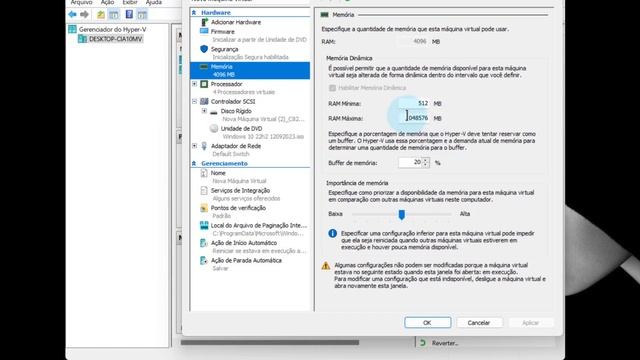The image size is (640, 360).
Task: Open Arquivo menu in Hyper-V Manager
Action: pyautogui.click(x=81, y=2)
